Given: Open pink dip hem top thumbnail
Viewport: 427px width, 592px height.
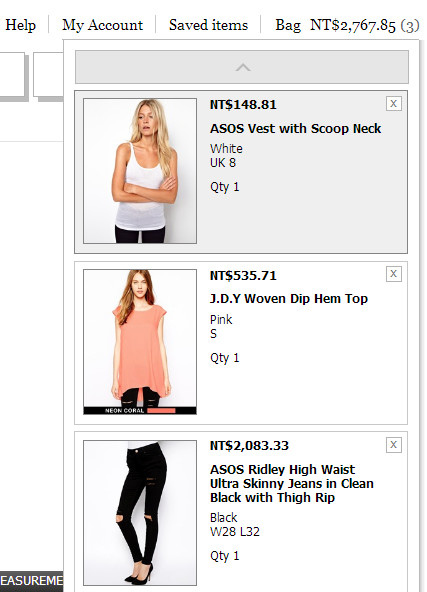Looking at the screenshot, I should [140, 342].
